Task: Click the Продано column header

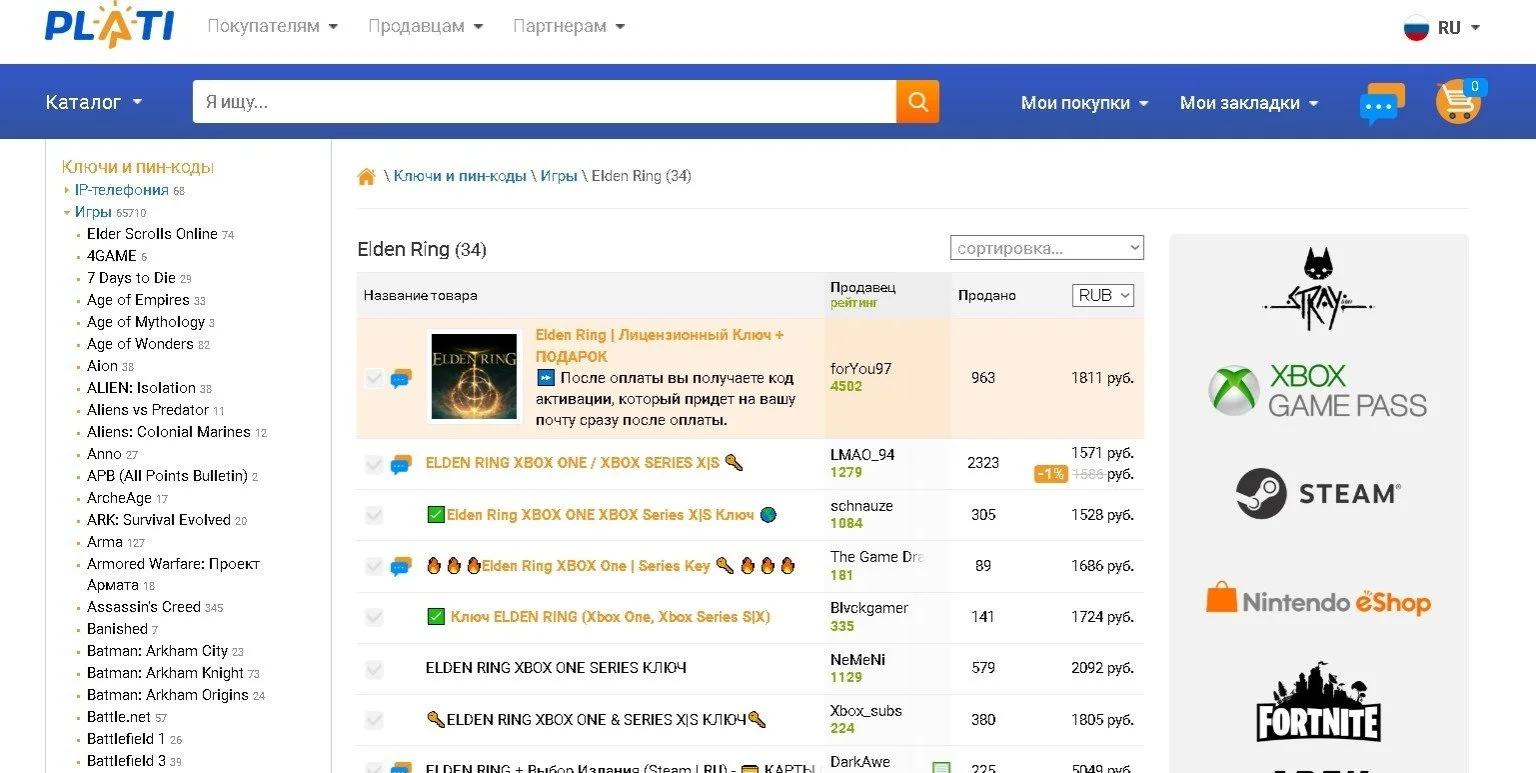Action: tap(986, 295)
